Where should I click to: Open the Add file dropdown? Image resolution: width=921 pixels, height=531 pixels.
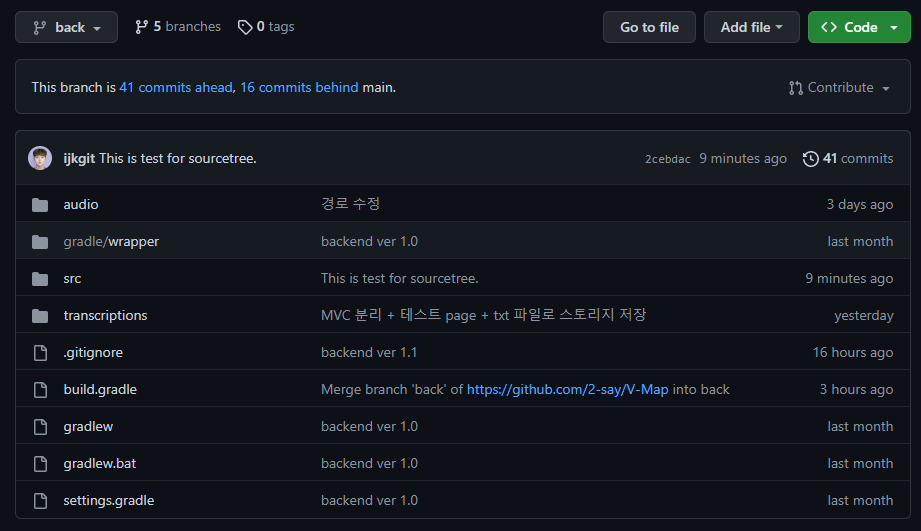pyautogui.click(x=751, y=27)
